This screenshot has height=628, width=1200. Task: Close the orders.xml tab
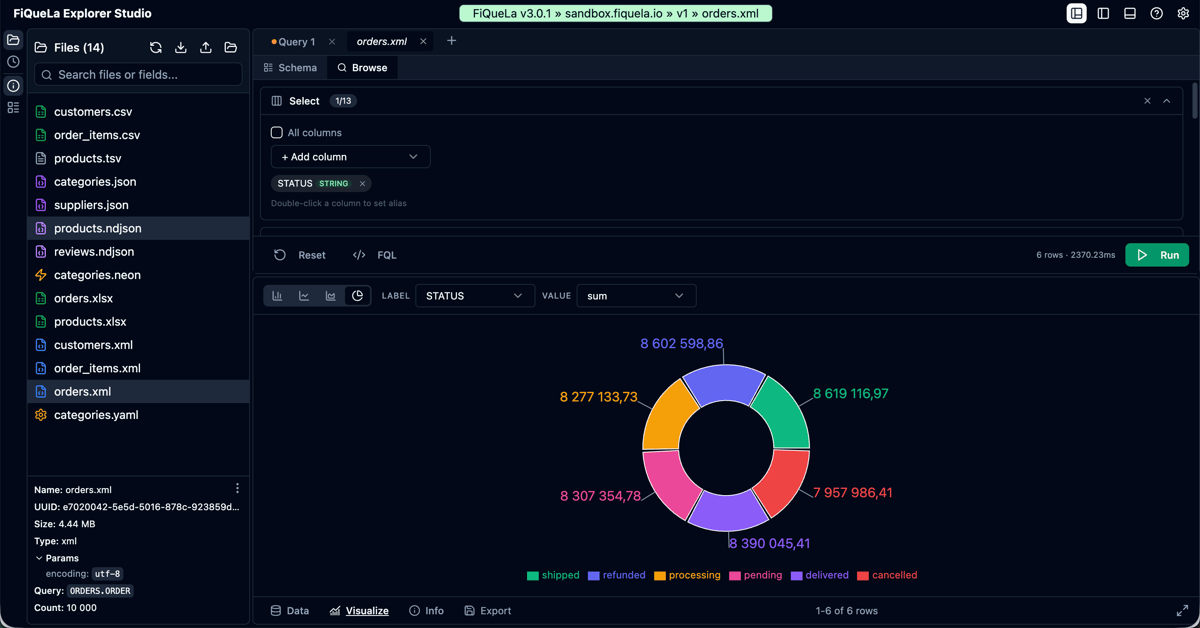click(423, 42)
